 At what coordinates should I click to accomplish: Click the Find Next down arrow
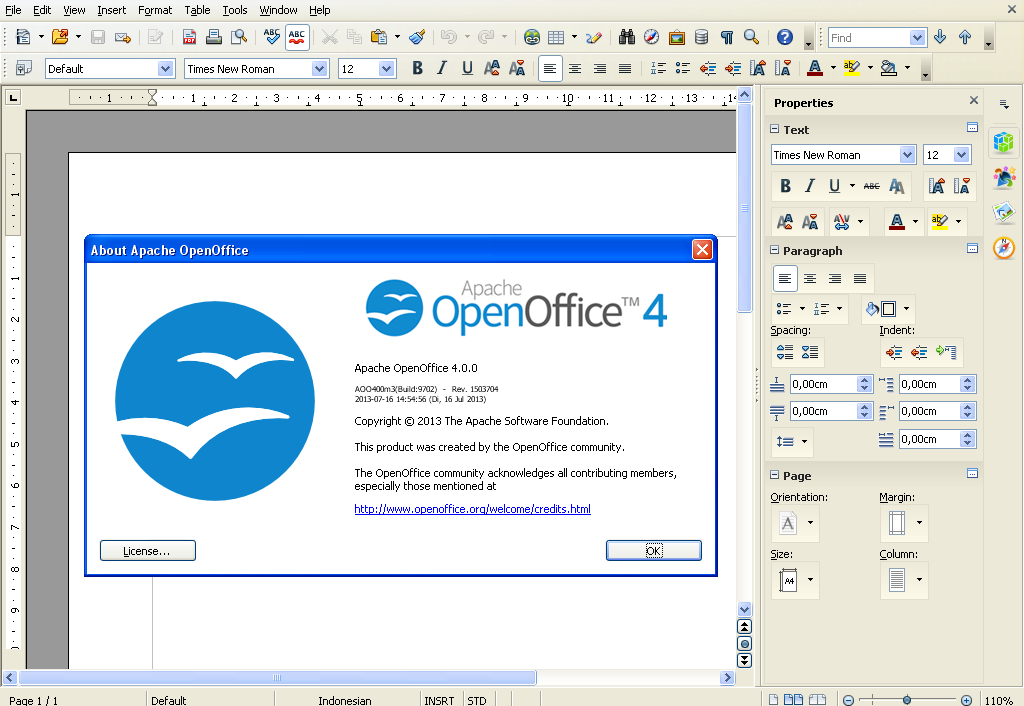pos(940,37)
